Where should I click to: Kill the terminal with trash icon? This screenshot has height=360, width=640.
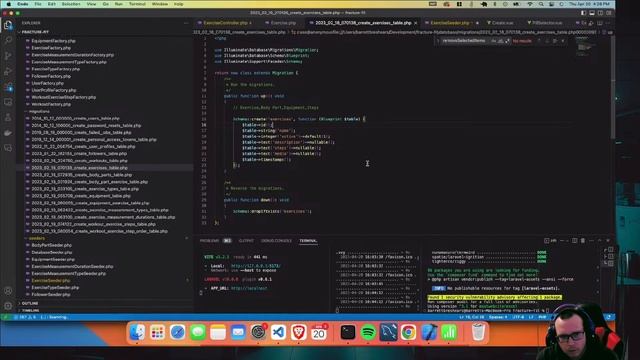(x=583, y=240)
